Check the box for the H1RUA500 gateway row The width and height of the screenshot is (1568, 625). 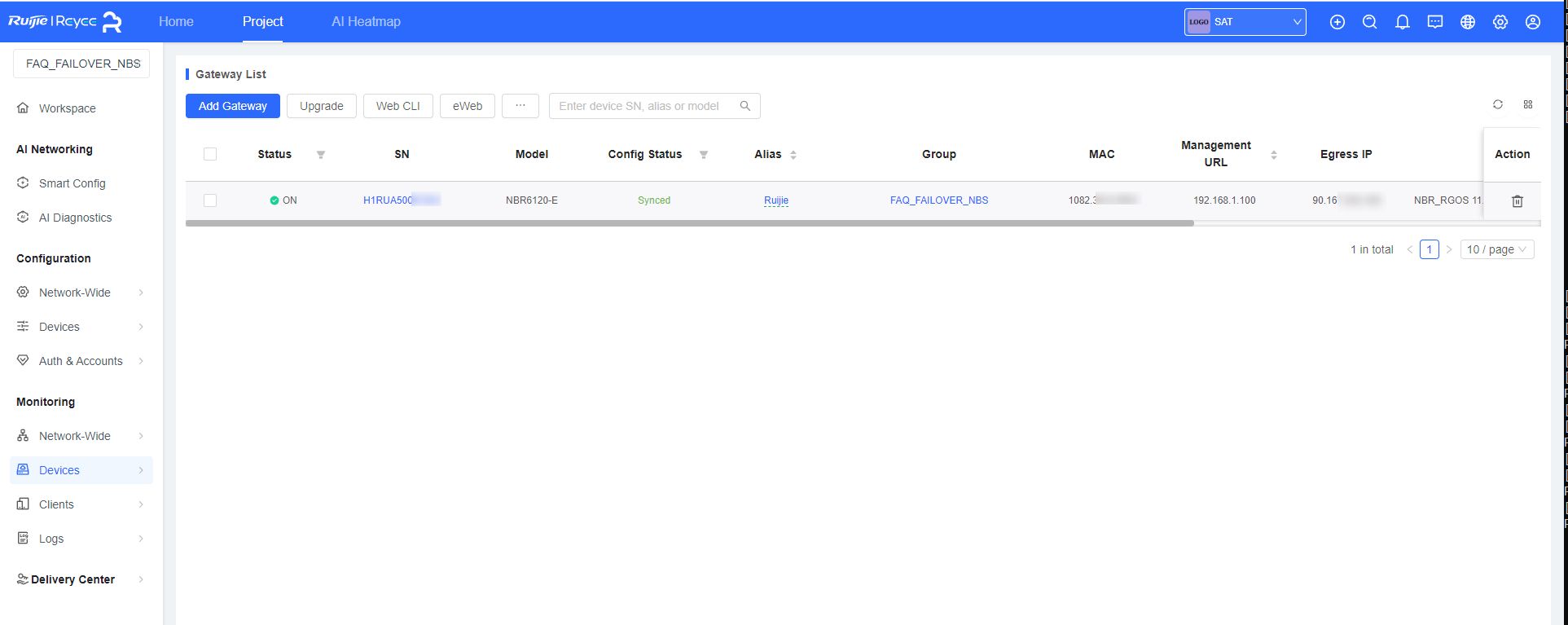pos(210,200)
